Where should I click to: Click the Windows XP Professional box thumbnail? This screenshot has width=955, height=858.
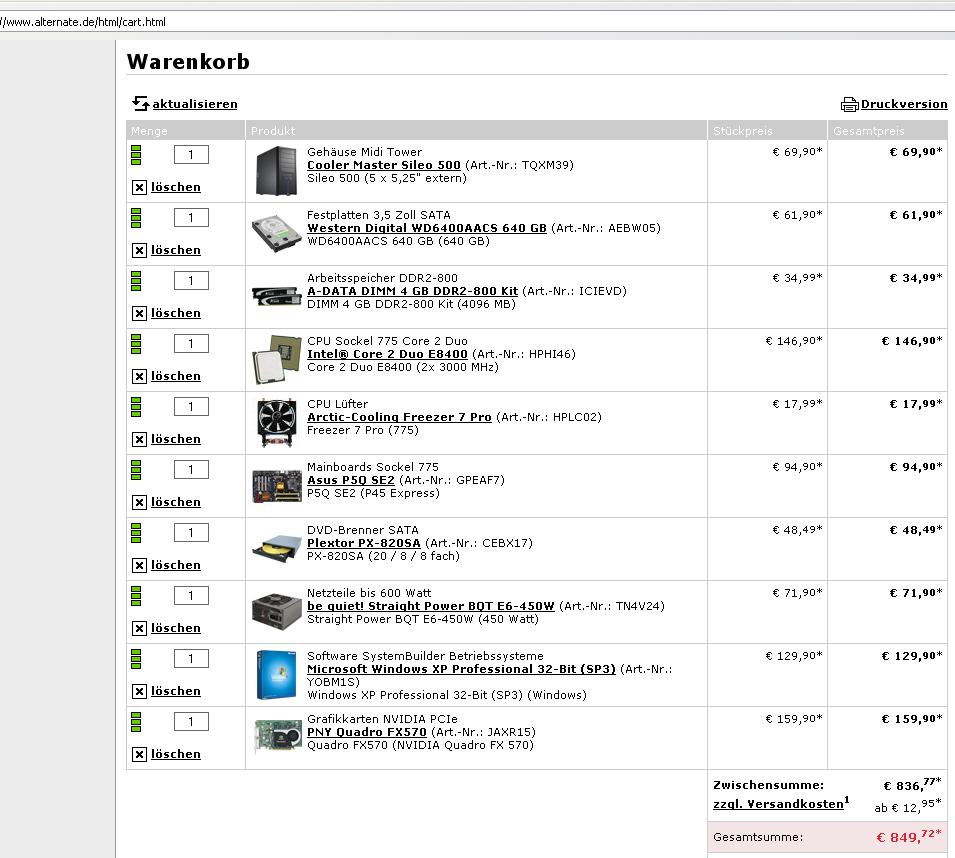(x=277, y=675)
